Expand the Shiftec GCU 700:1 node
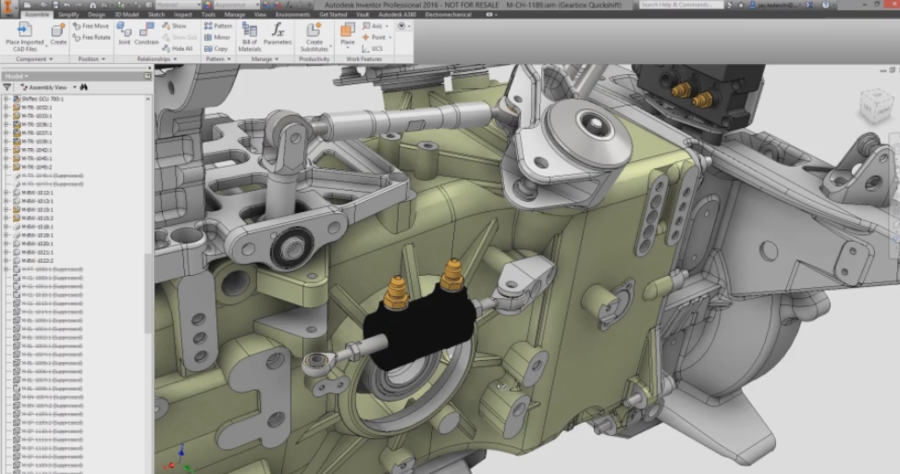This screenshot has width=900, height=474. [x=6, y=99]
